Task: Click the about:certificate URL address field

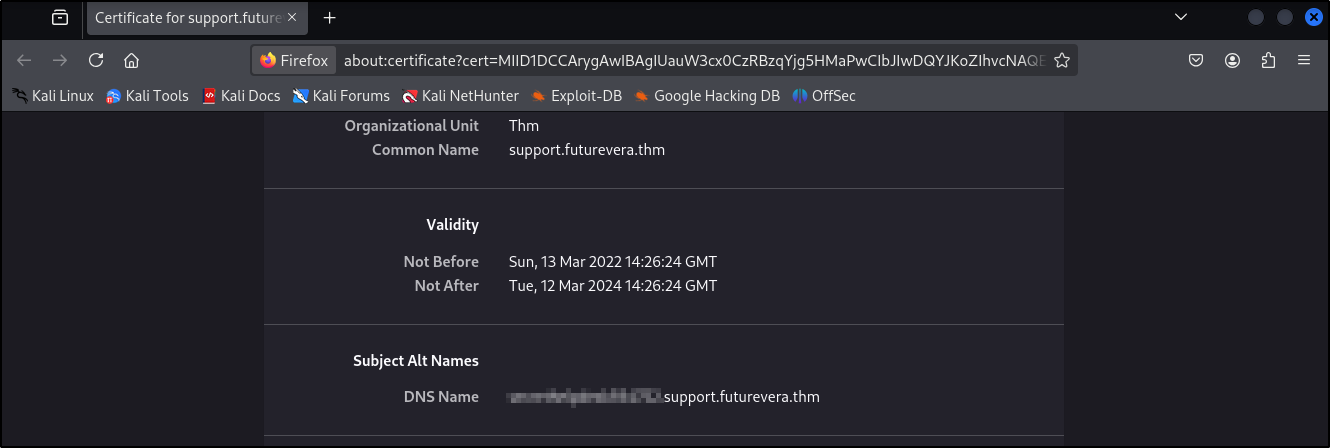Action: [x=690, y=60]
